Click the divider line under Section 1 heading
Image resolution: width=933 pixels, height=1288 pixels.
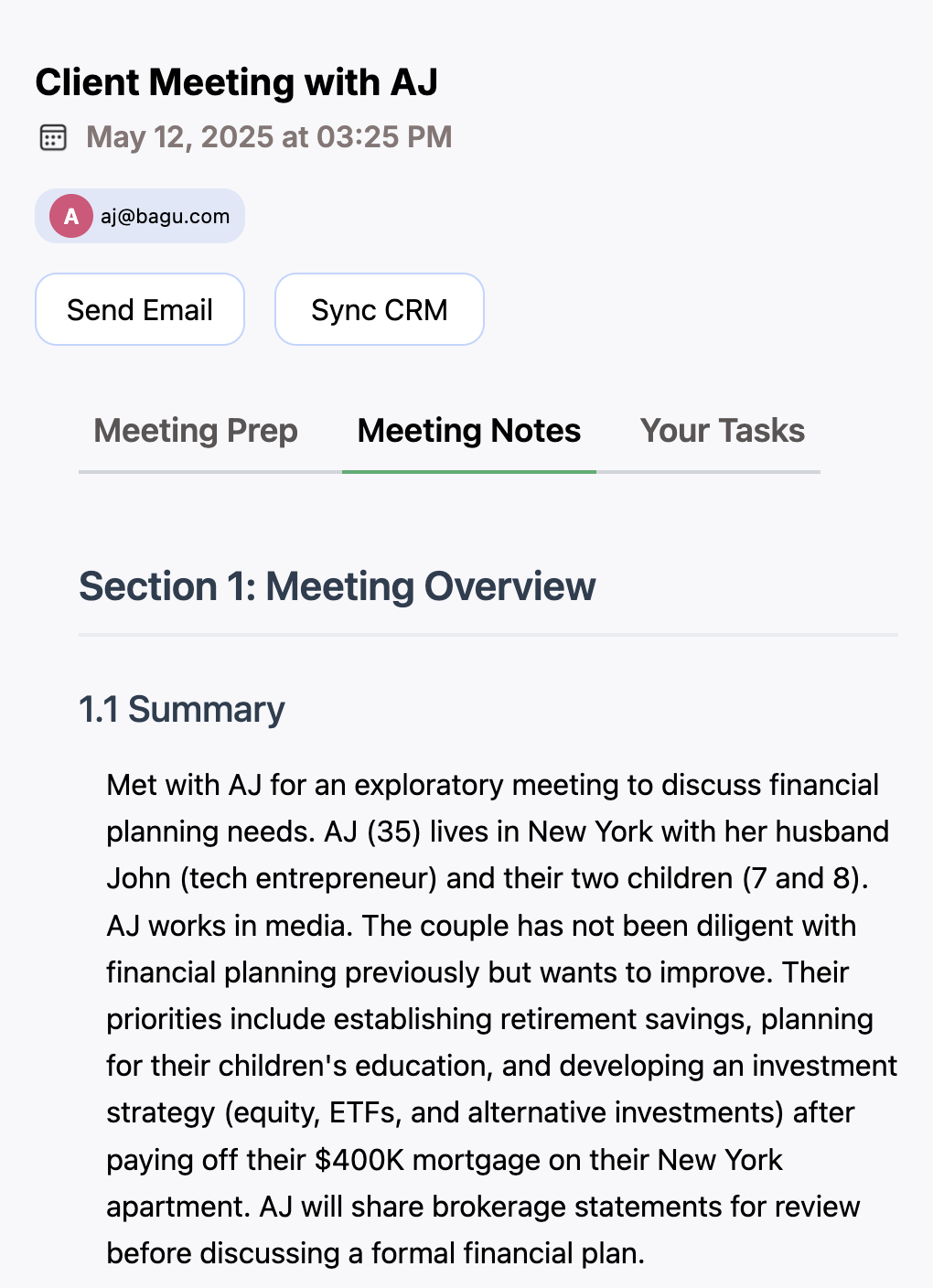point(488,634)
